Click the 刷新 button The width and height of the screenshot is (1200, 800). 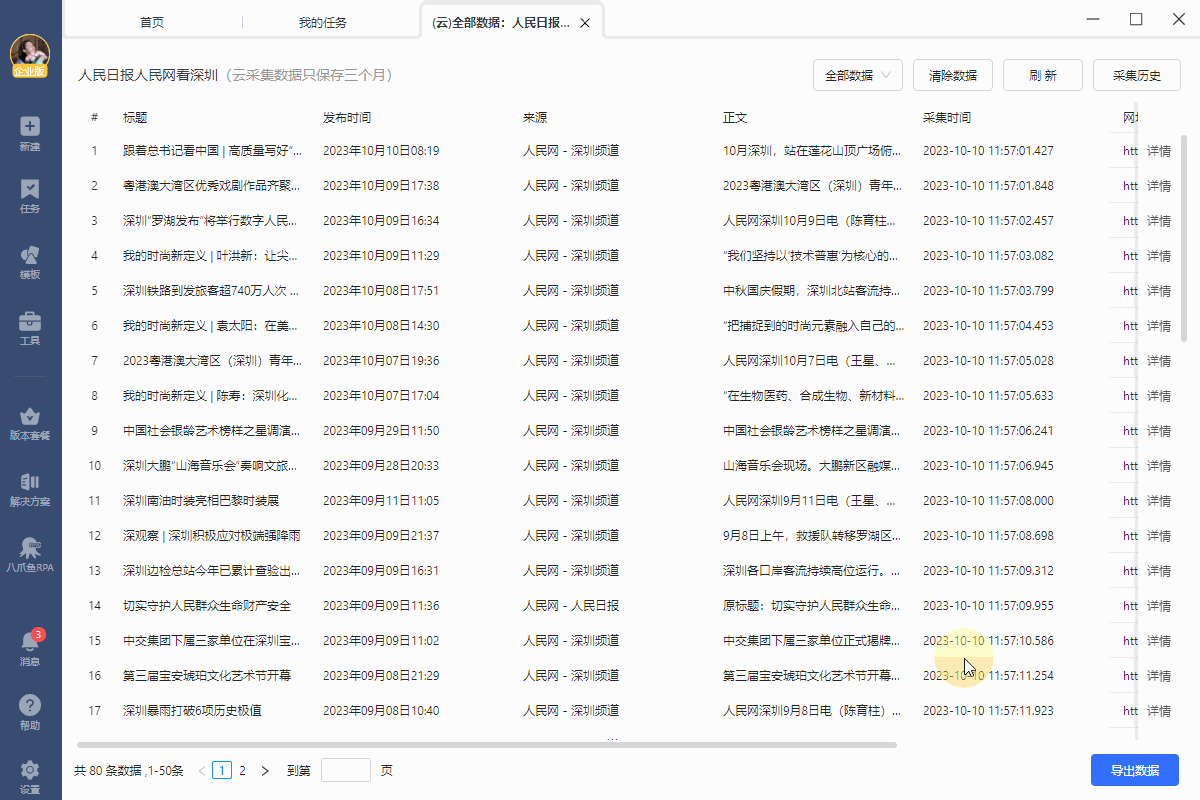click(x=1043, y=75)
